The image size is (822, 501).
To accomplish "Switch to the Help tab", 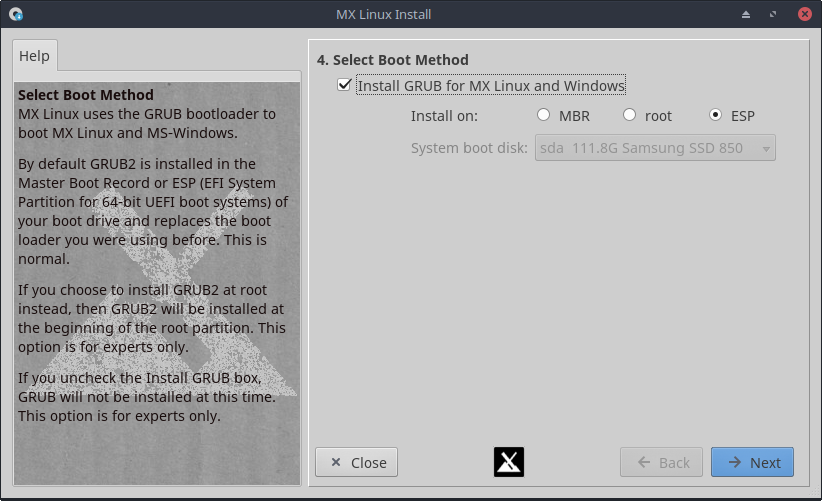I will 35,56.
